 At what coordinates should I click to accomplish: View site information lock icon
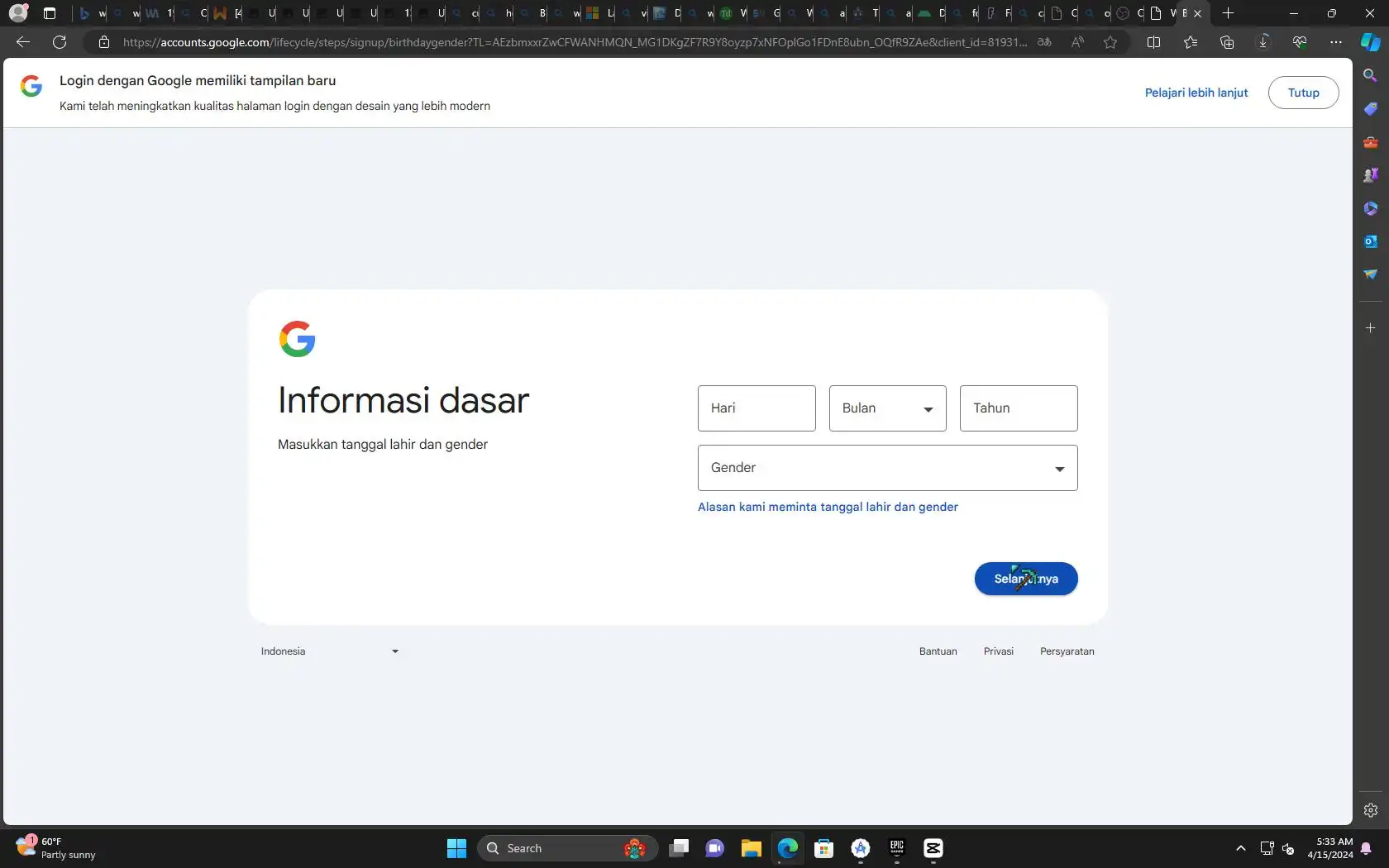pos(104,42)
